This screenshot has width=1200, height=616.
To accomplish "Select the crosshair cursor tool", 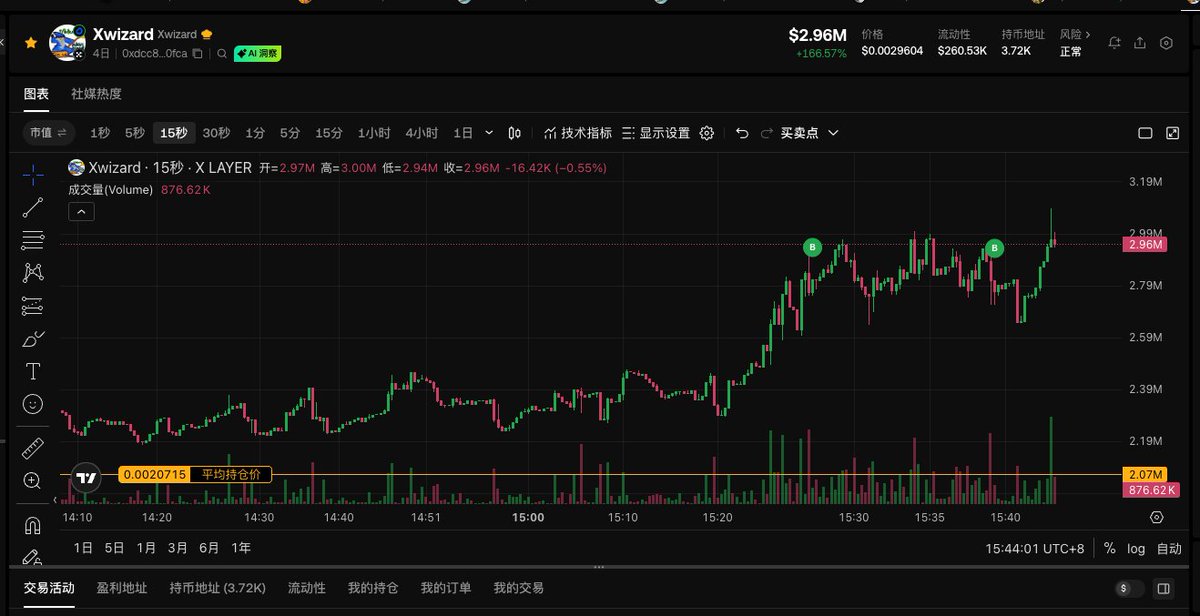I will click(33, 175).
